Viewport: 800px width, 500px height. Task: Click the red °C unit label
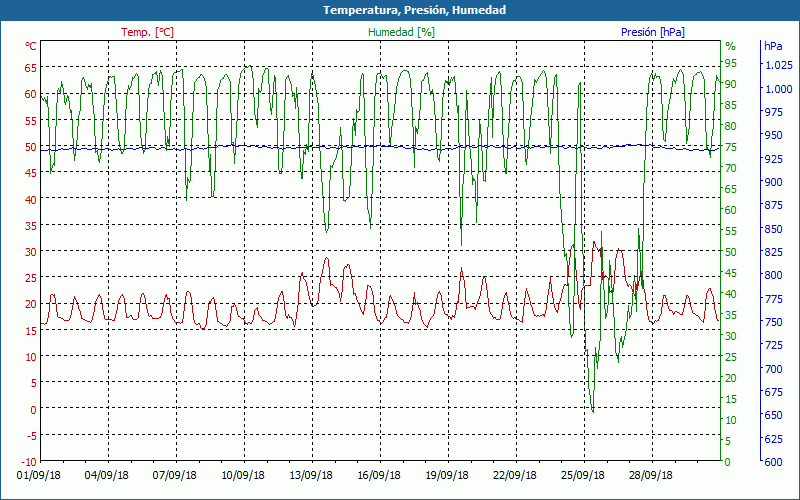click(31, 46)
